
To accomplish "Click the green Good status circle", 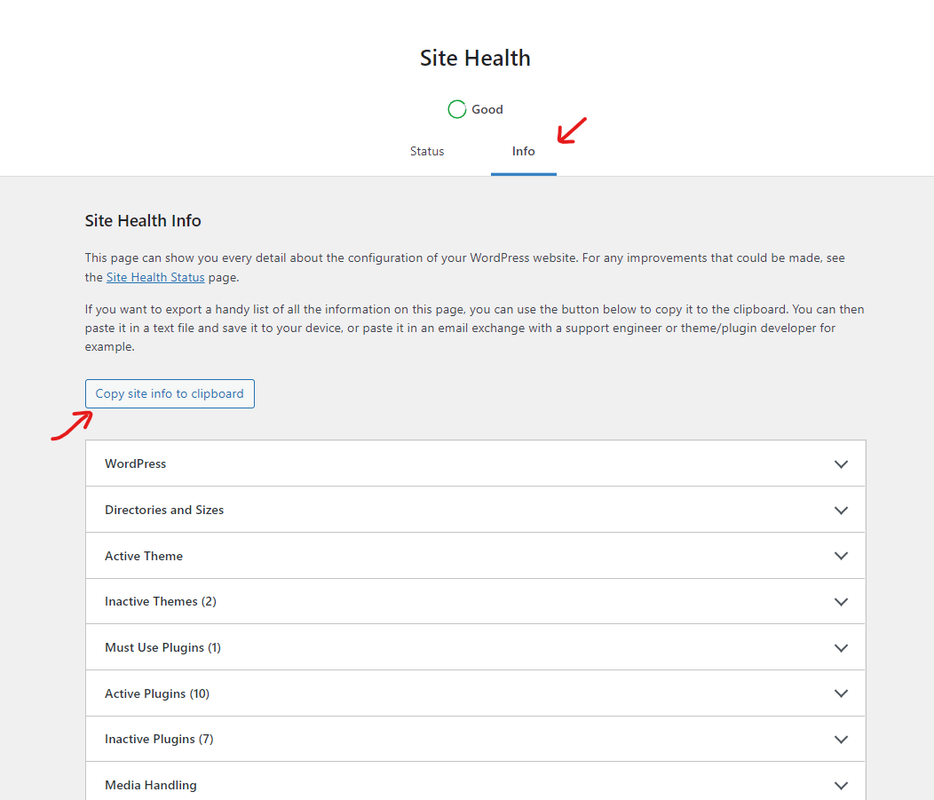I will pos(457,109).
